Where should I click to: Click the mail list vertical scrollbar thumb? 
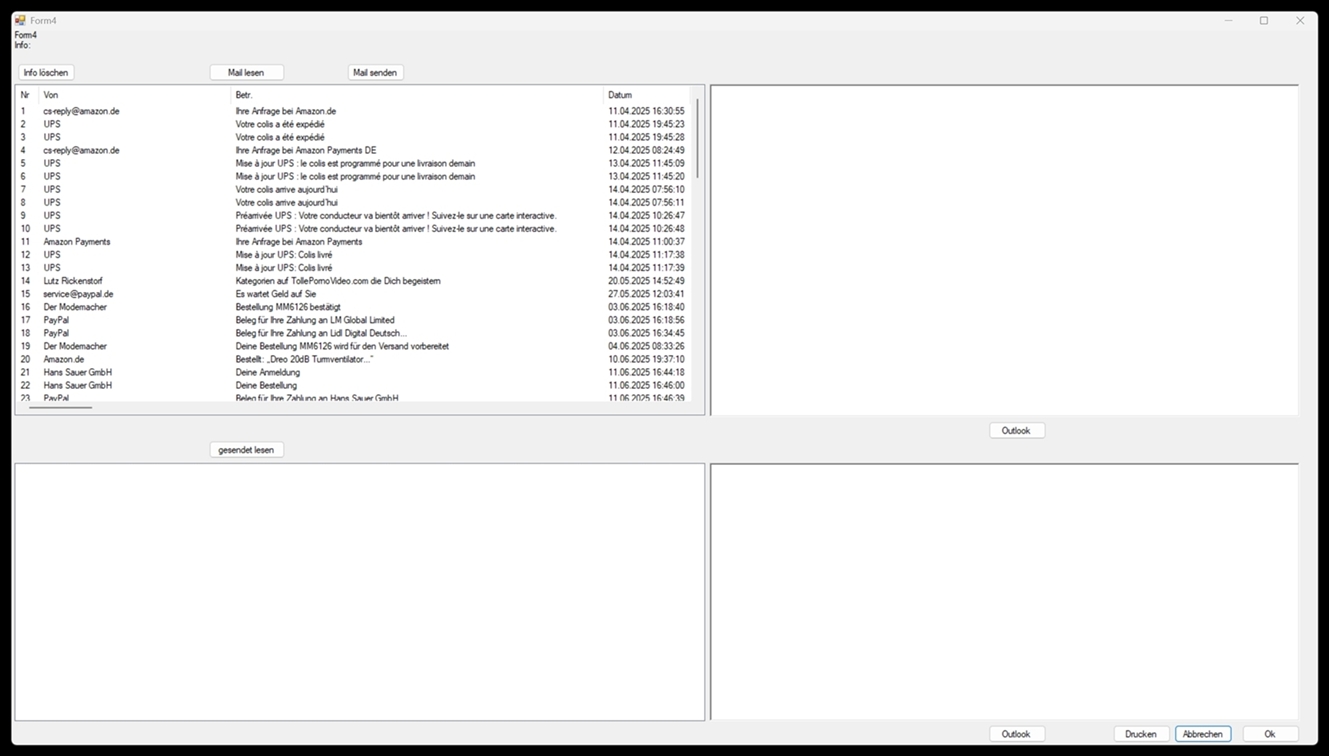click(x=697, y=138)
